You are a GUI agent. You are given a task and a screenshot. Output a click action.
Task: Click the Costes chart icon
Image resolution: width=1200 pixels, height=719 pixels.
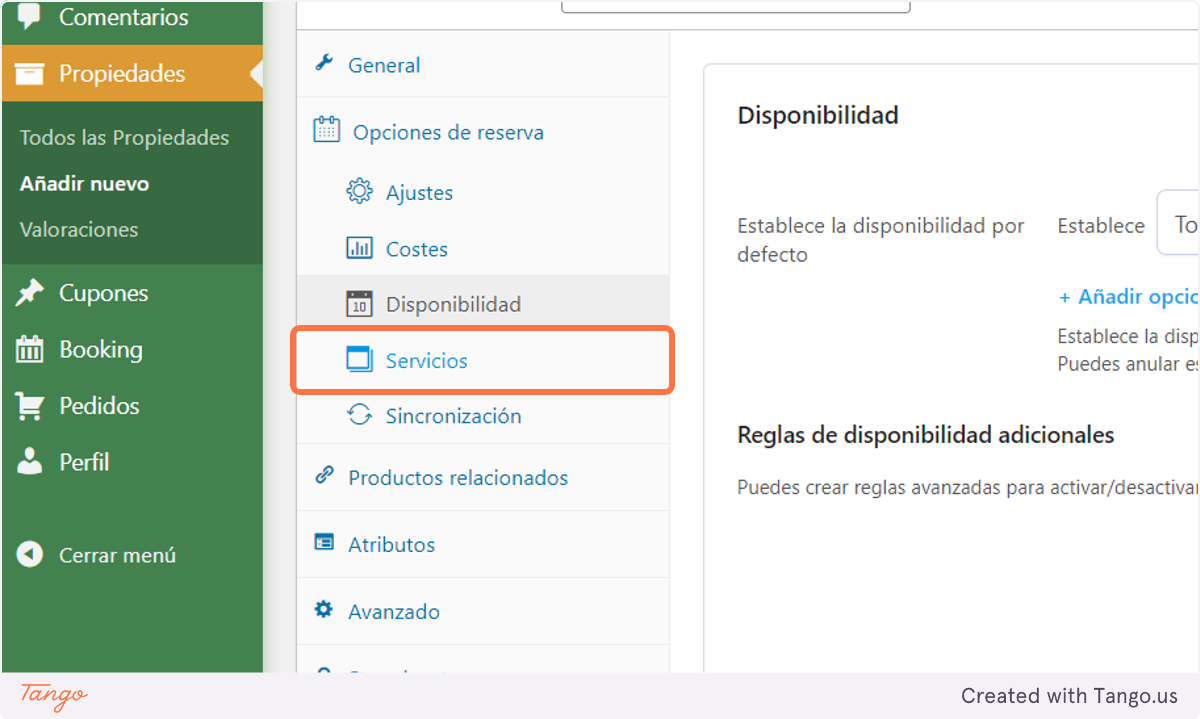point(359,248)
